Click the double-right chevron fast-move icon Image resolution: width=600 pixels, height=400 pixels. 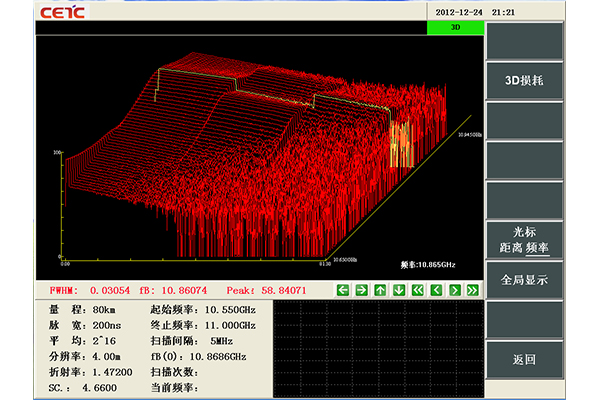pyautogui.click(x=472, y=290)
